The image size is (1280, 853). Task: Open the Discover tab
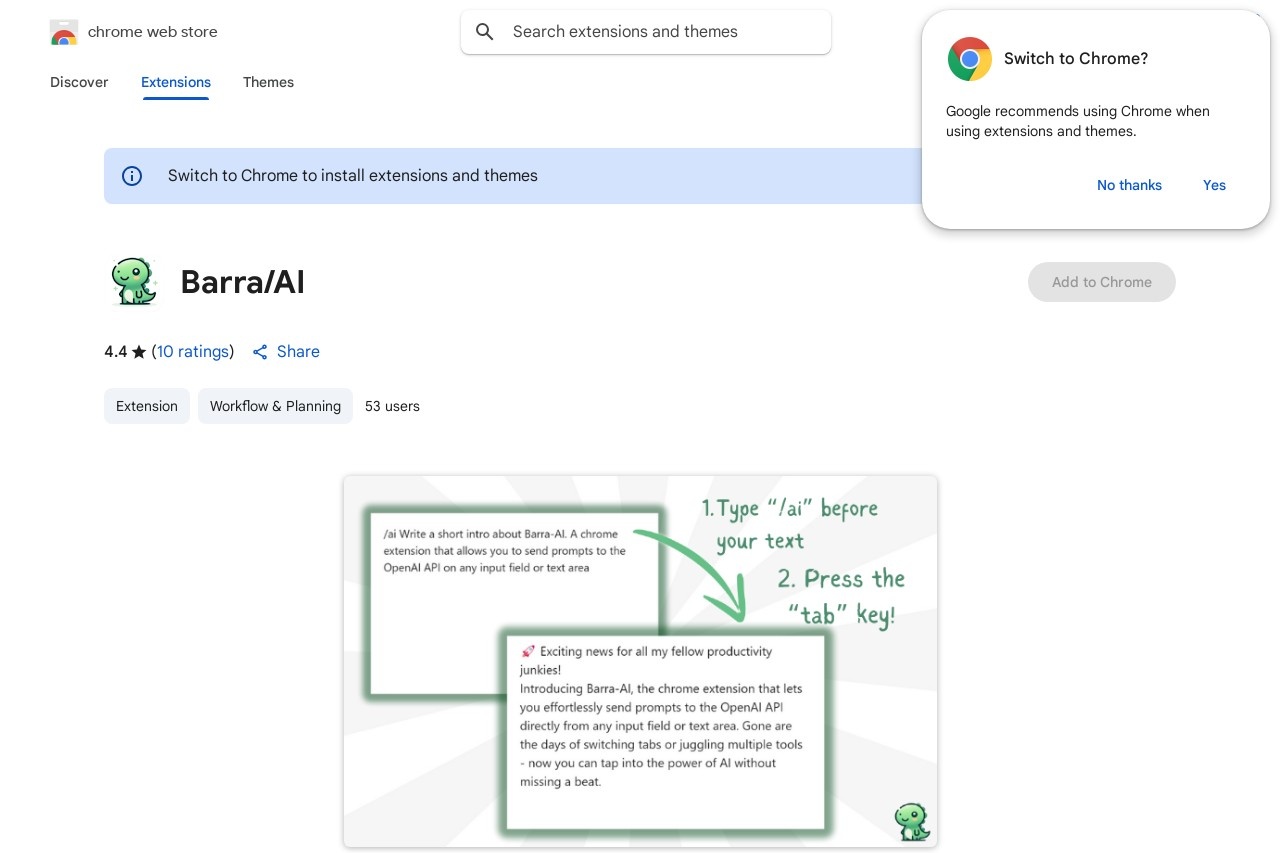click(79, 82)
